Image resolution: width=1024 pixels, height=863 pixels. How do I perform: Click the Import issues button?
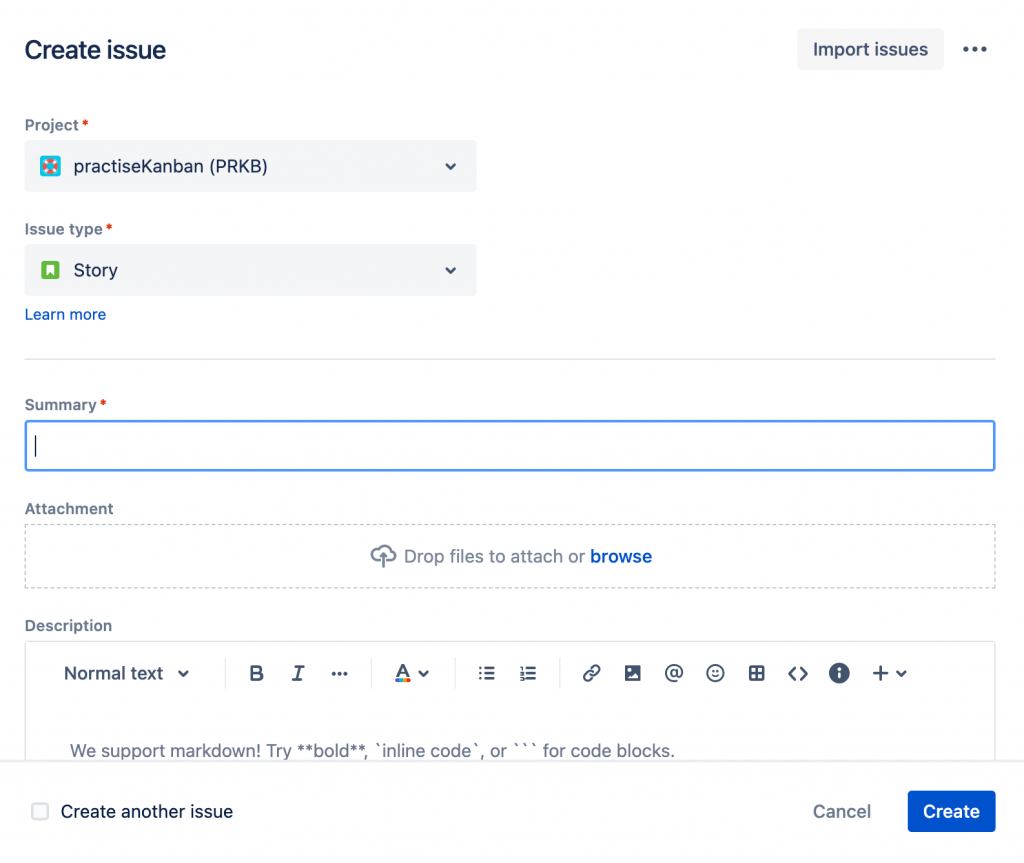[x=870, y=50]
